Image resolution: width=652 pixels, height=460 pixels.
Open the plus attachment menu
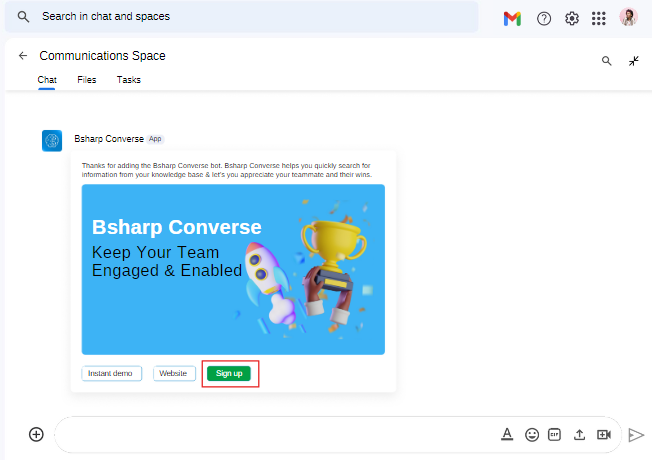(36, 434)
